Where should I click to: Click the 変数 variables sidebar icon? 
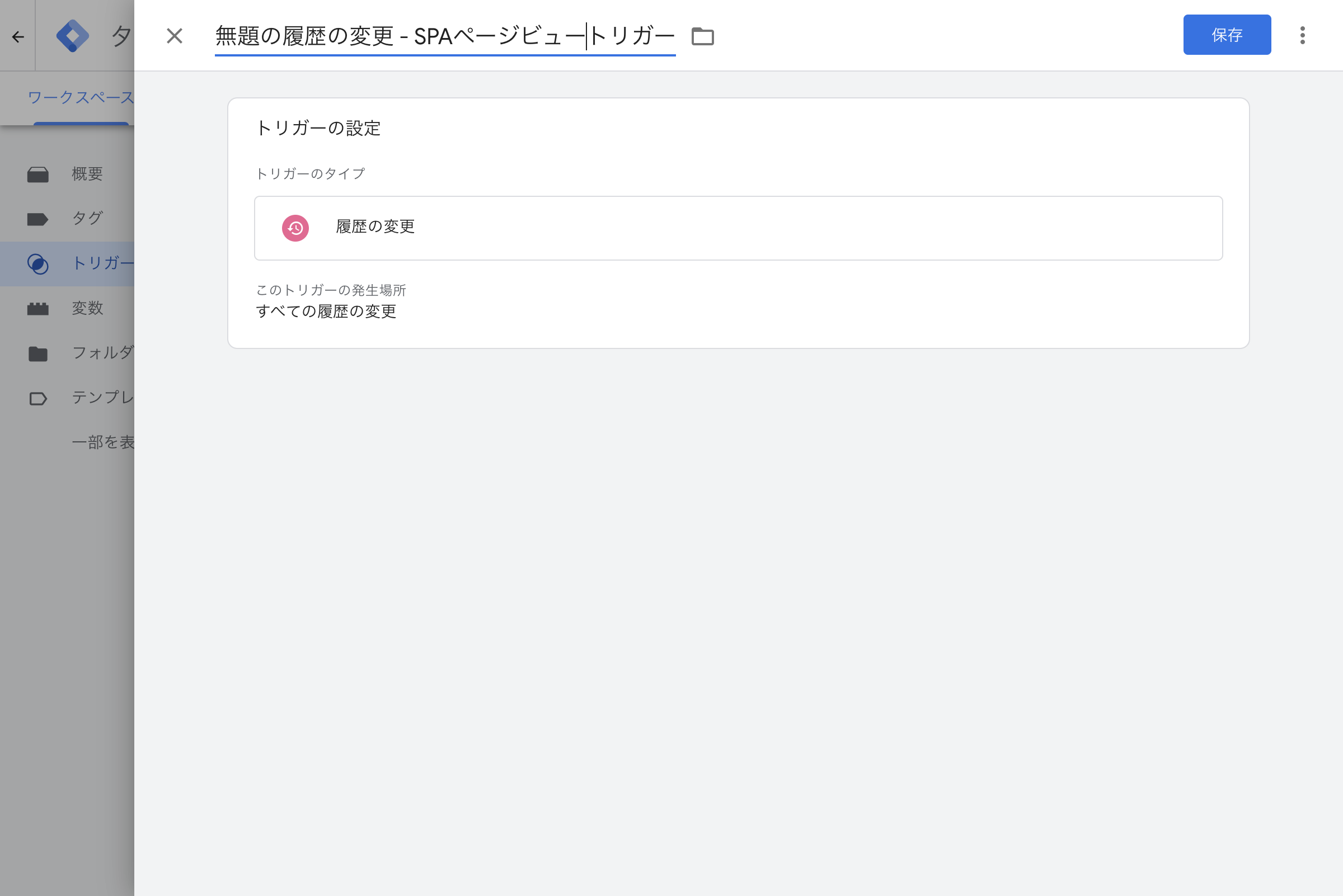(x=37, y=309)
